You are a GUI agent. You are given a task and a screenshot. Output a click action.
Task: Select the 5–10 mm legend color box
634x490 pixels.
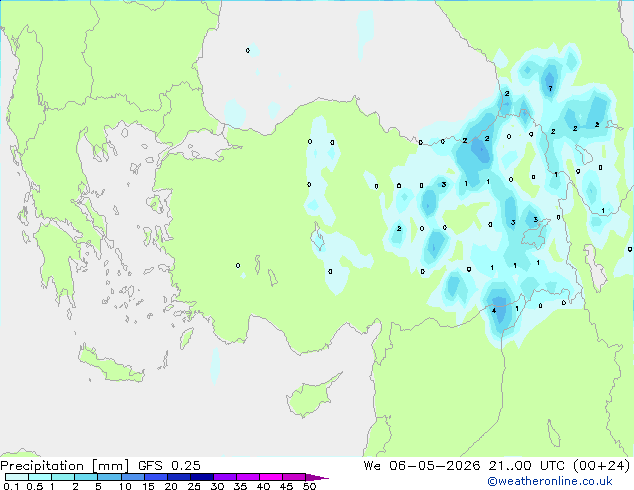pyautogui.click(x=109, y=477)
